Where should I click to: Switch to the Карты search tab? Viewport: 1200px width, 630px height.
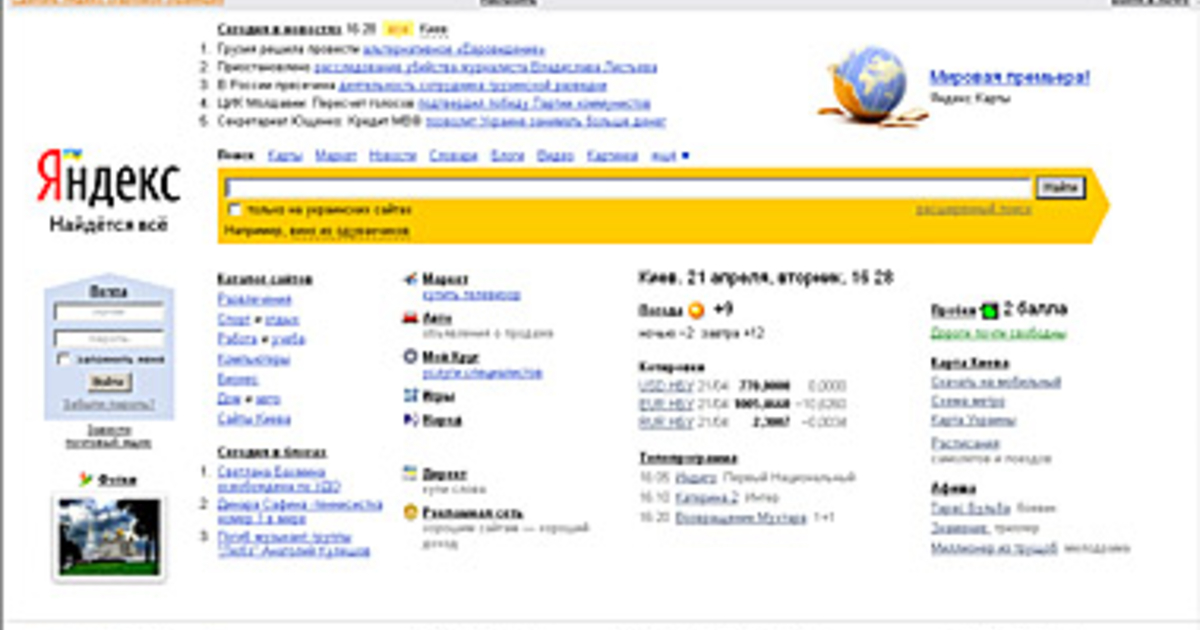coord(284,156)
